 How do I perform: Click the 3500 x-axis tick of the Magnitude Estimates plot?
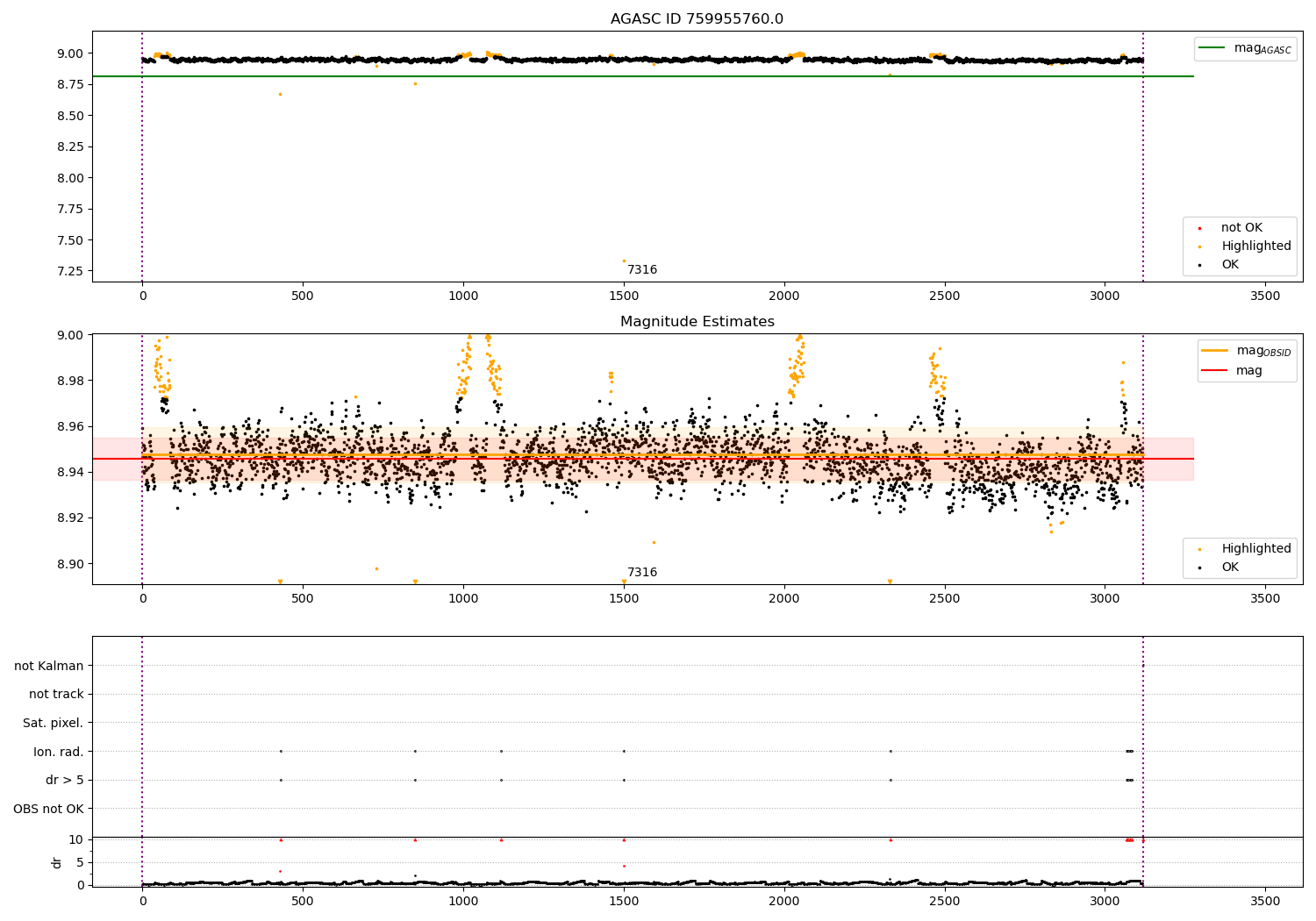(1265, 598)
